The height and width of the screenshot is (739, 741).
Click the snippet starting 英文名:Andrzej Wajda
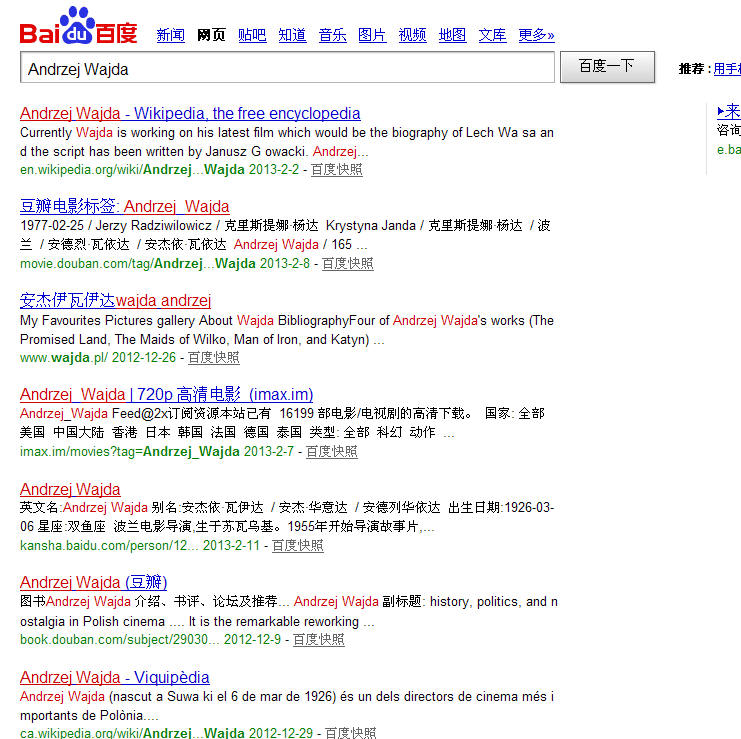[x=287, y=517]
